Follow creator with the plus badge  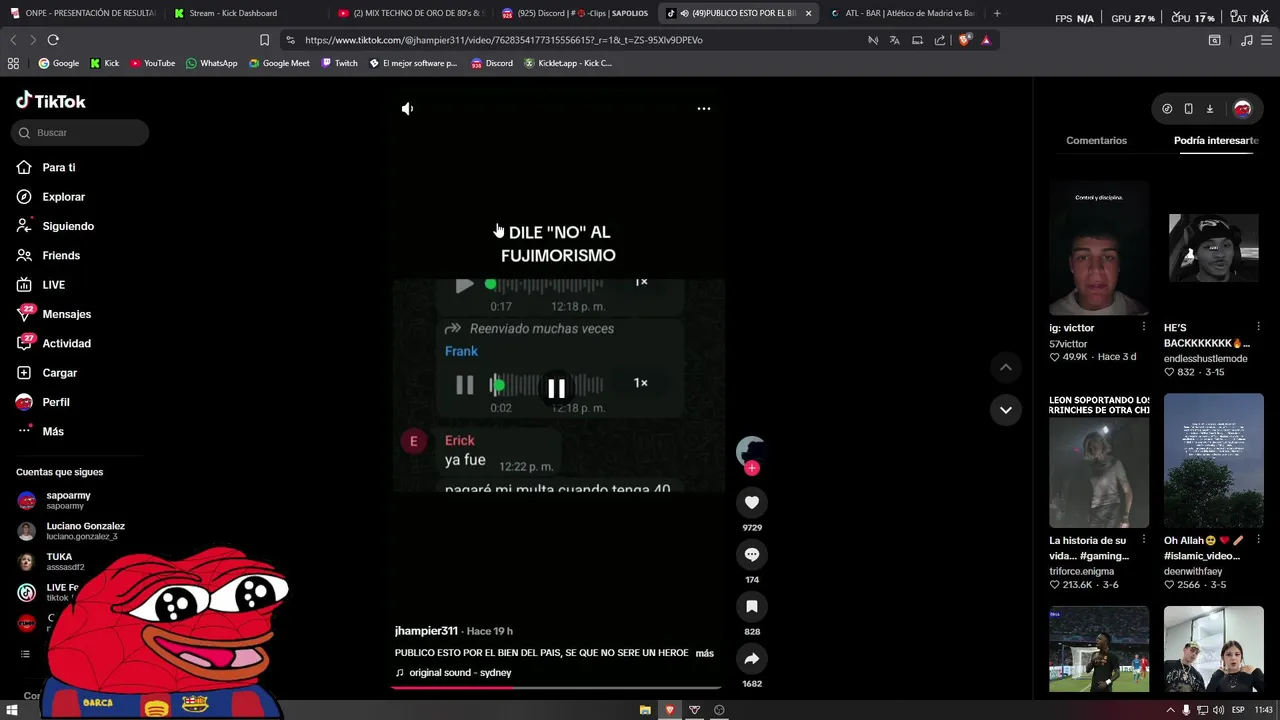[752, 468]
